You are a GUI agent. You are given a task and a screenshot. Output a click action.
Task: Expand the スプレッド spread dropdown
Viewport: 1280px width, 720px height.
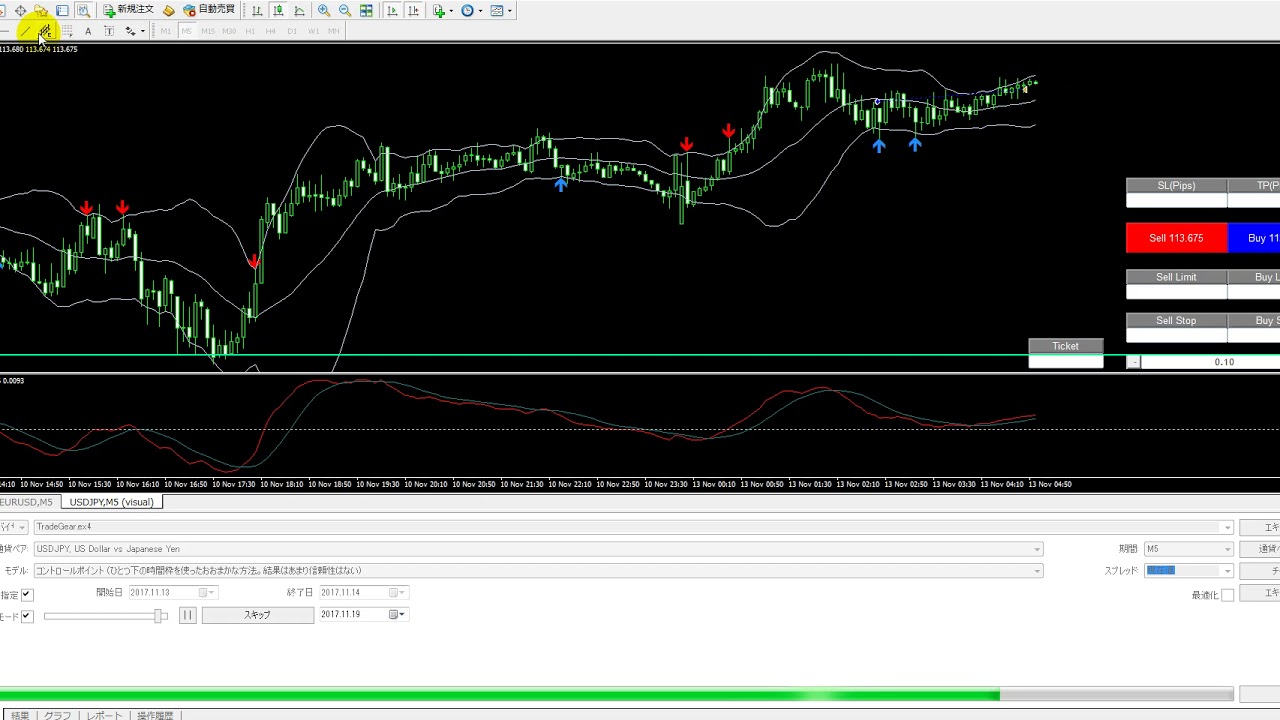1227,571
